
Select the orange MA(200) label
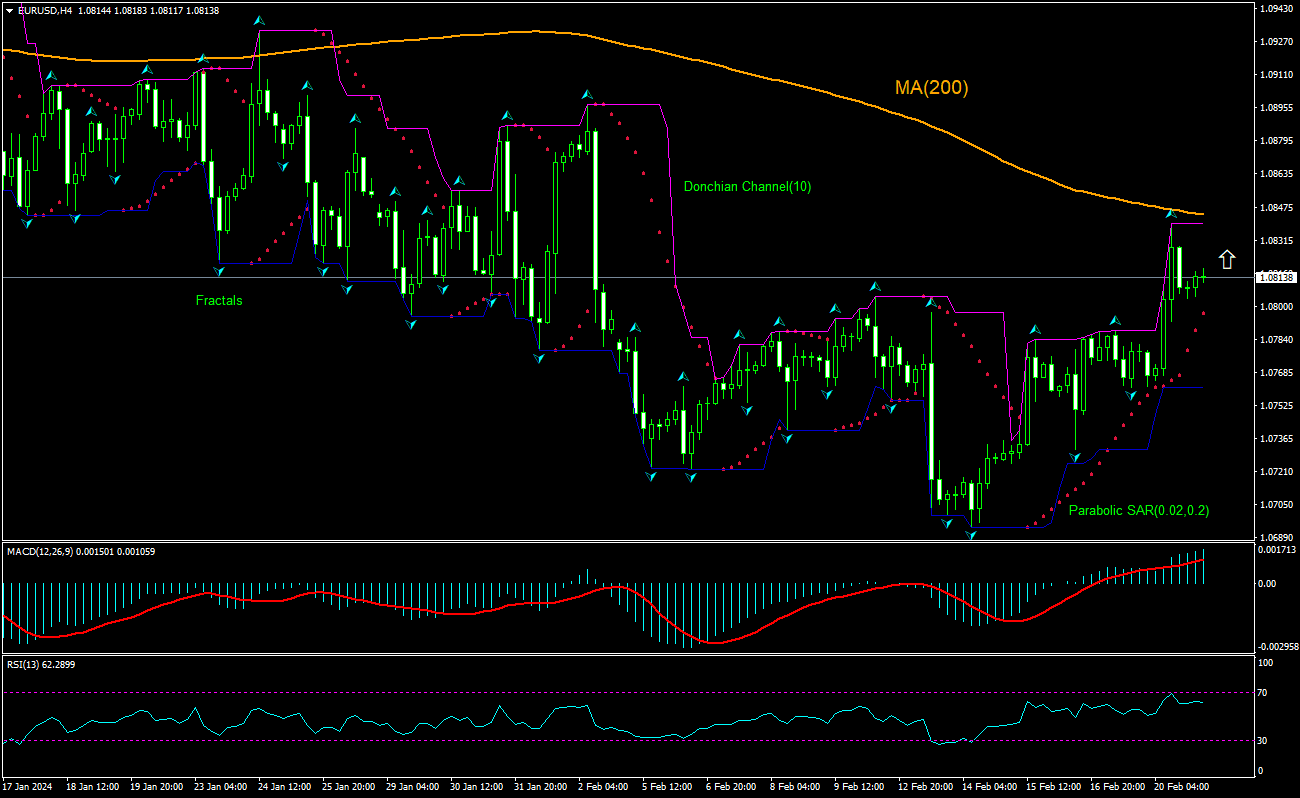coord(931,88)
